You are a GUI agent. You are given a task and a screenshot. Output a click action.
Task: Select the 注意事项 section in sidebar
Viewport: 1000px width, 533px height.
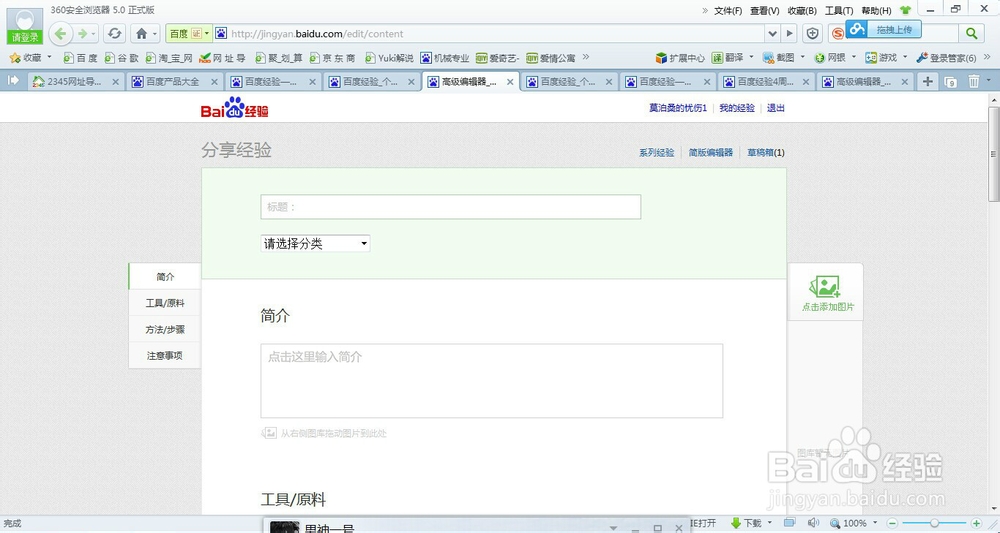[165, 355]
